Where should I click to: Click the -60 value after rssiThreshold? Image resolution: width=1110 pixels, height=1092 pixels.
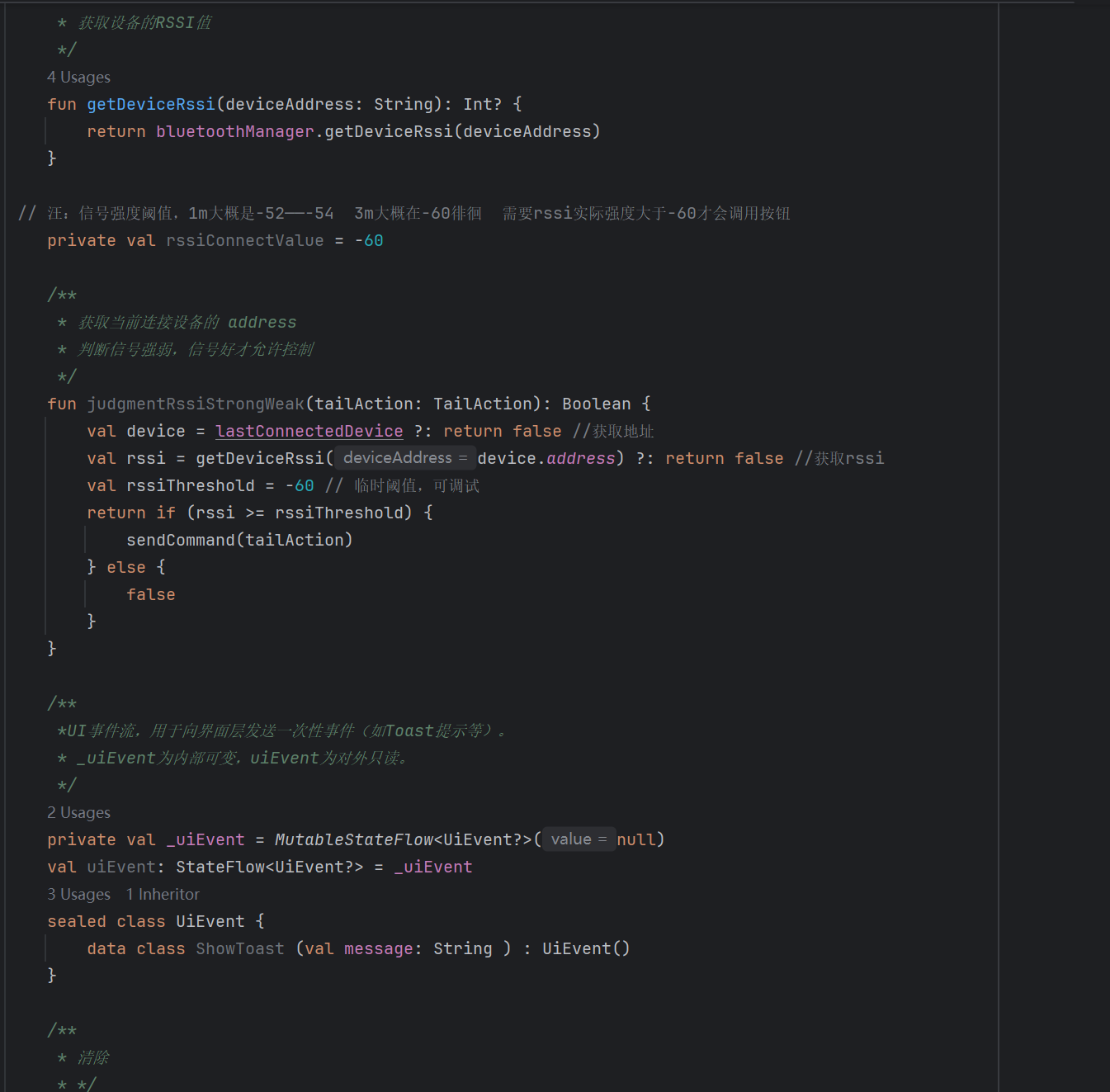tap(300, 485)
